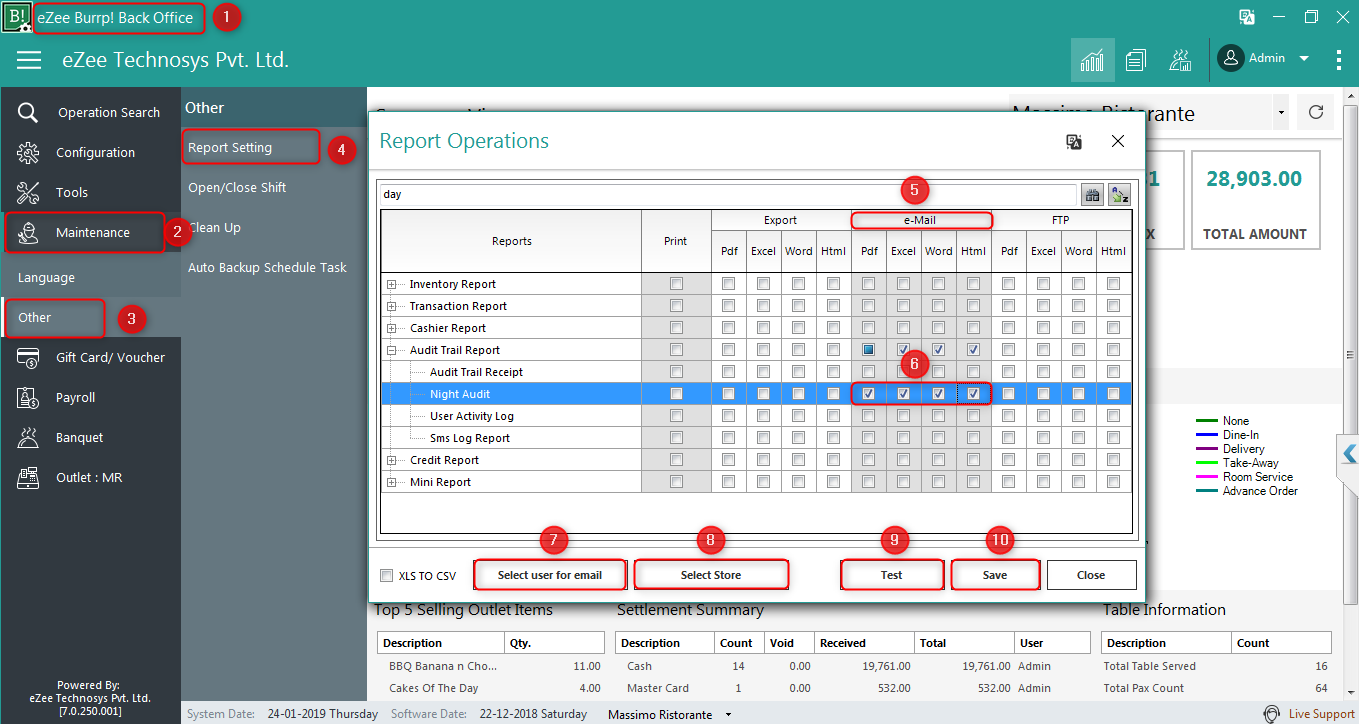Open Banquet in sidebar
Screen dimensions: 1359x724
79,438
